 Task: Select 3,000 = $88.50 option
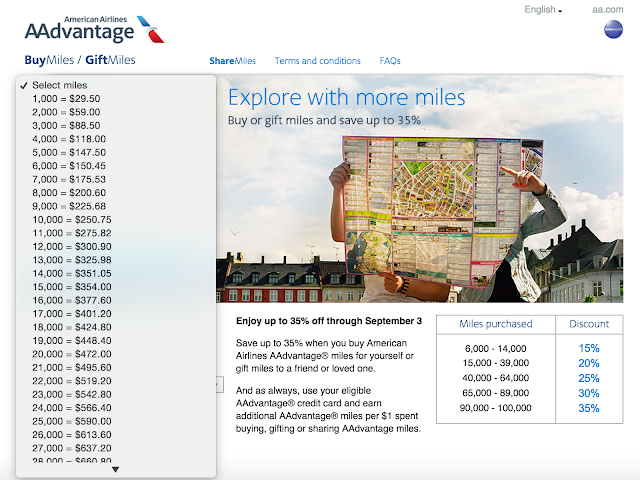tap(116, 126)
